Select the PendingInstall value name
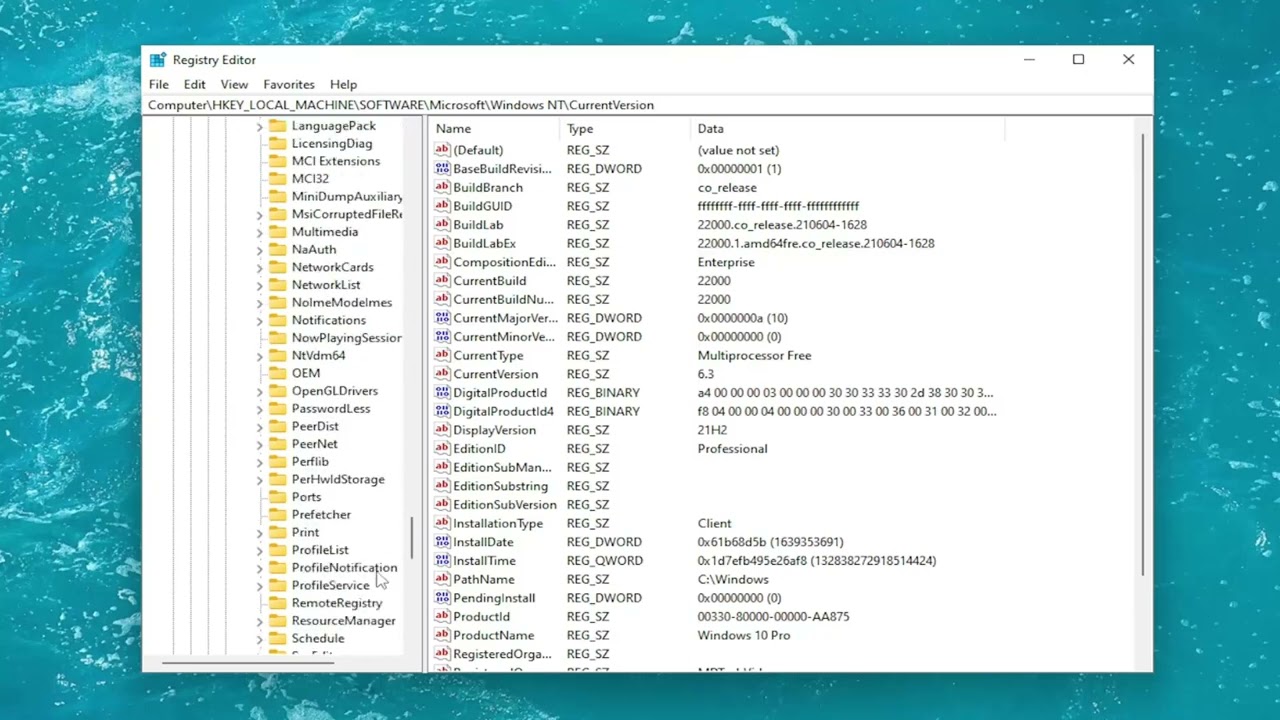1280x720 pixels. [494, 598]
